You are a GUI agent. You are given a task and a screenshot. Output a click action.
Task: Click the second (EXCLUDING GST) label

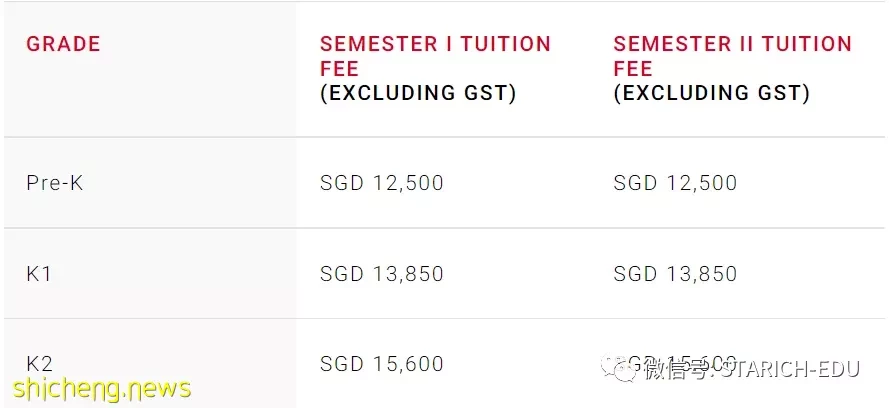click(712, 93)
